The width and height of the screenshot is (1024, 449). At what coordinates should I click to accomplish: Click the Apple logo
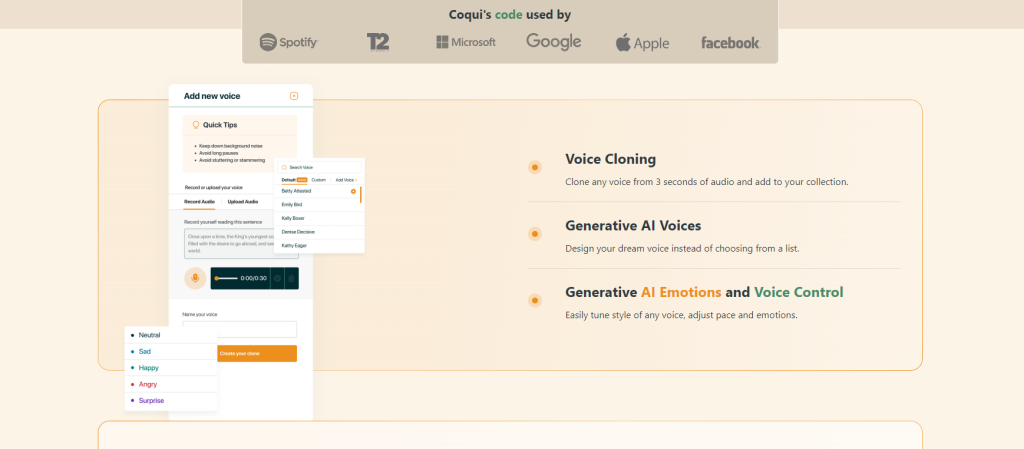tap(641, 42)
